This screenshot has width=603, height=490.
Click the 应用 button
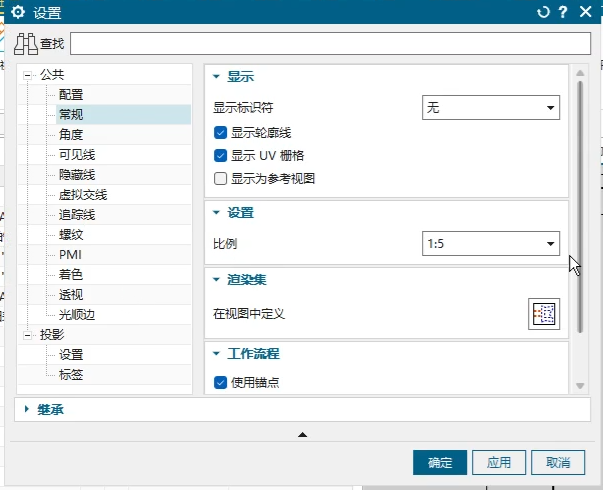coord(499,462)
